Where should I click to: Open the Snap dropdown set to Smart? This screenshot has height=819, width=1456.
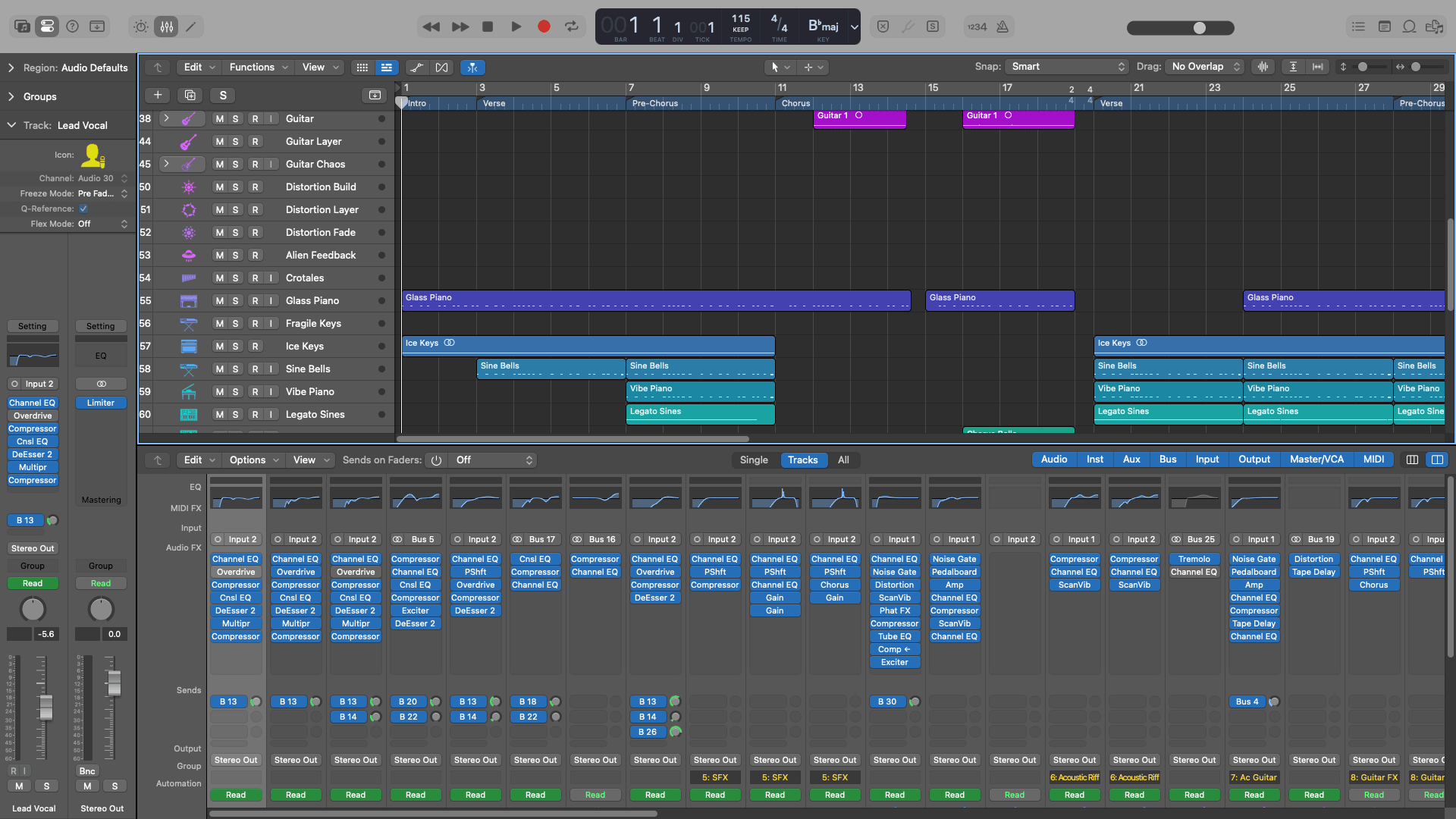[x=1066, y=67]
